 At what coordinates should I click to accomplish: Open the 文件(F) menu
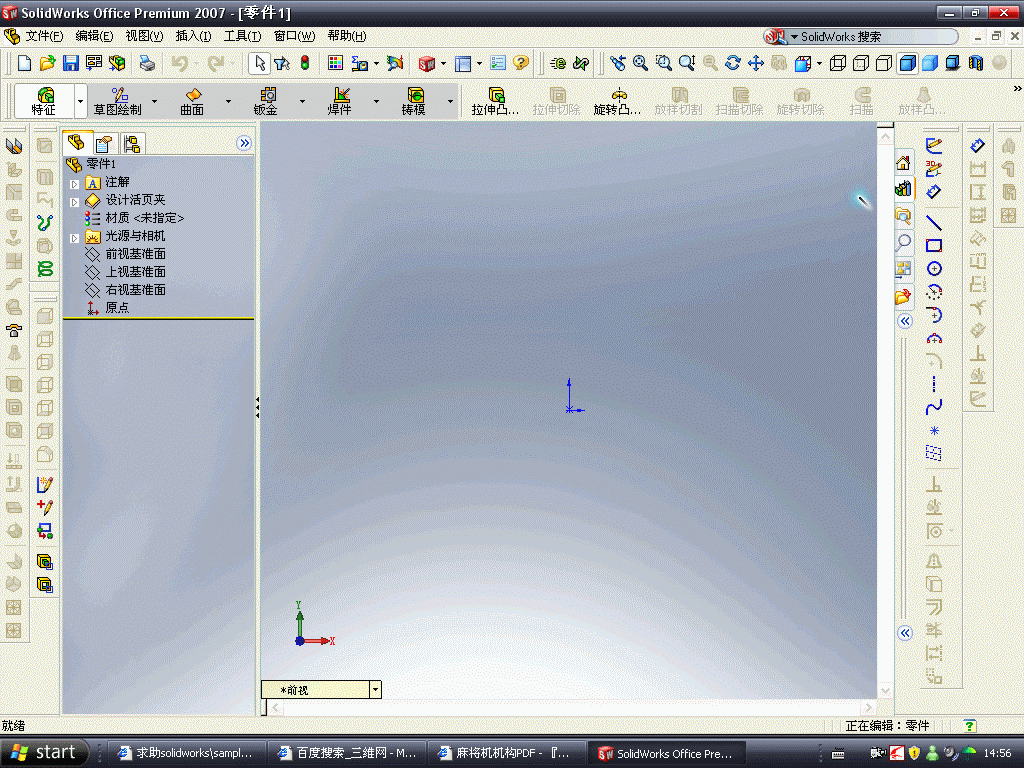click(44, 36)
